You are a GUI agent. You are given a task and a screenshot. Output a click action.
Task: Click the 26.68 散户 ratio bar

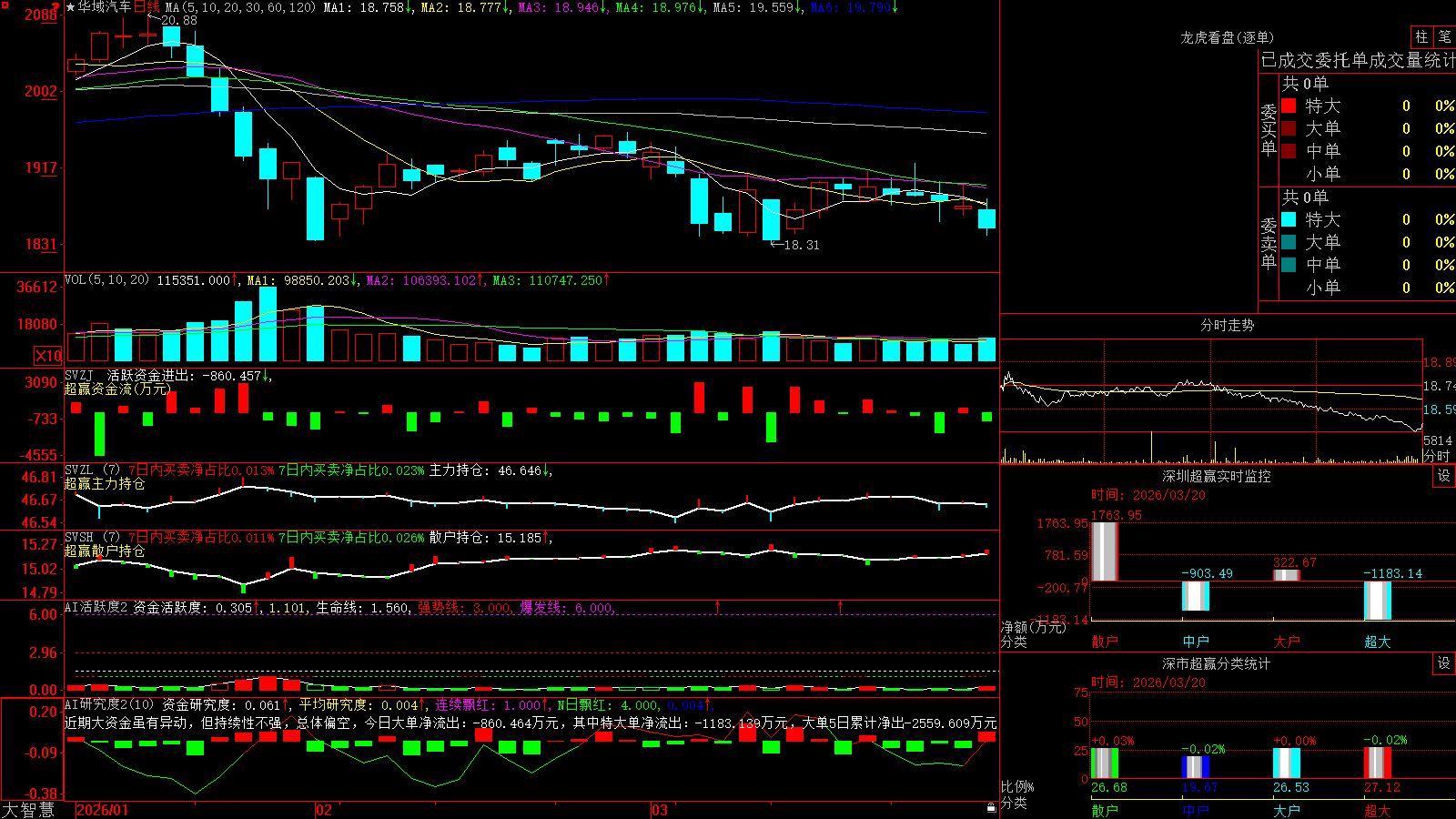(1104, 763)
